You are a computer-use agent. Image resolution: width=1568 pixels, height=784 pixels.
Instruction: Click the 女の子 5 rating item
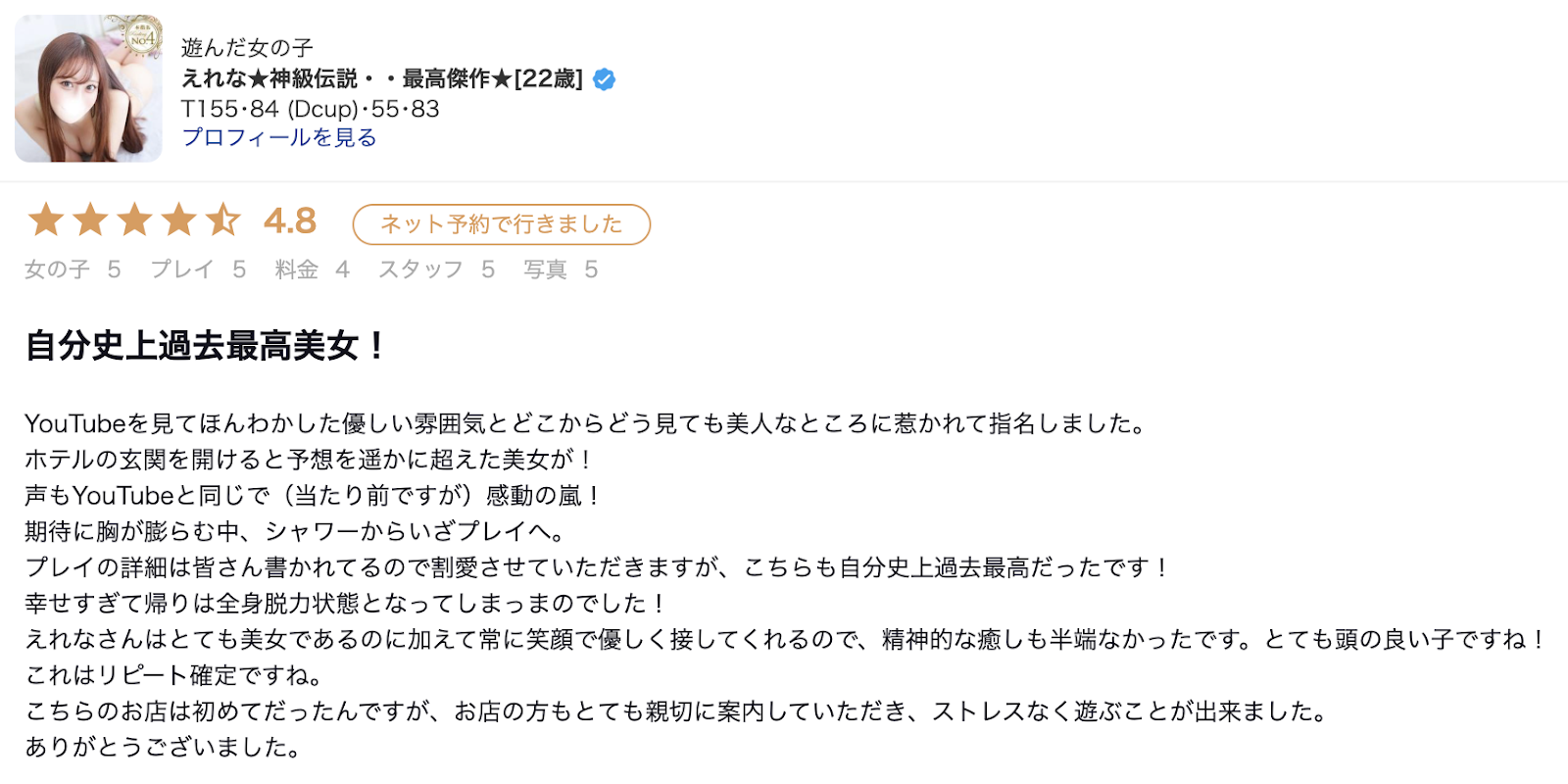tap(73, 269)
